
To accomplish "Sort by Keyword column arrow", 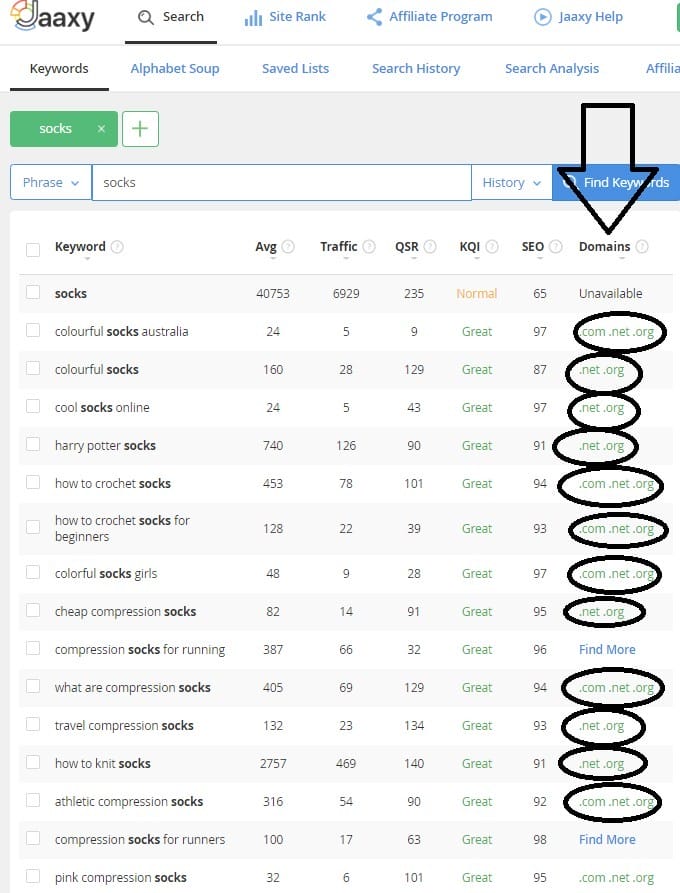I will tap(87, 259).
